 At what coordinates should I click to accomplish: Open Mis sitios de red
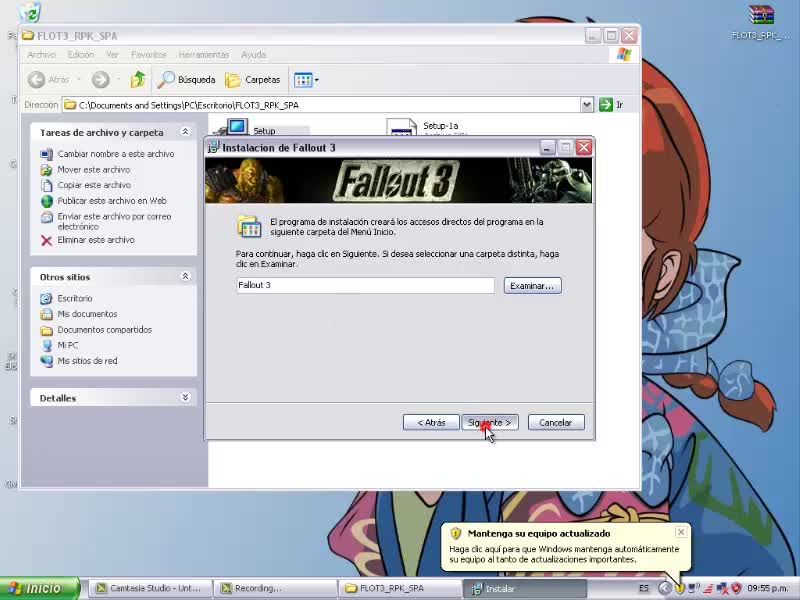pyautogui.click(x=87, y=361)
